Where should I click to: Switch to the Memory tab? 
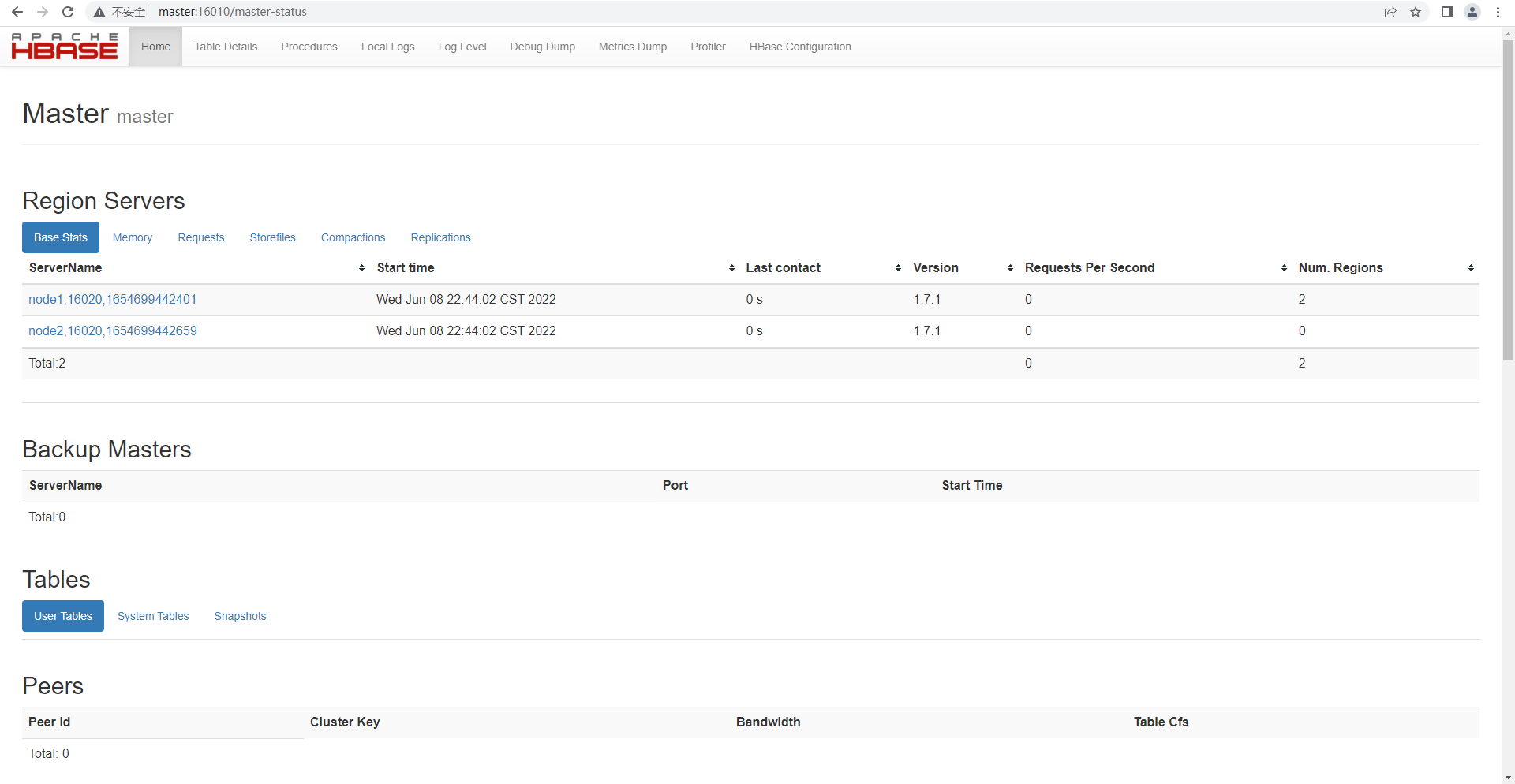click(133, 237)
